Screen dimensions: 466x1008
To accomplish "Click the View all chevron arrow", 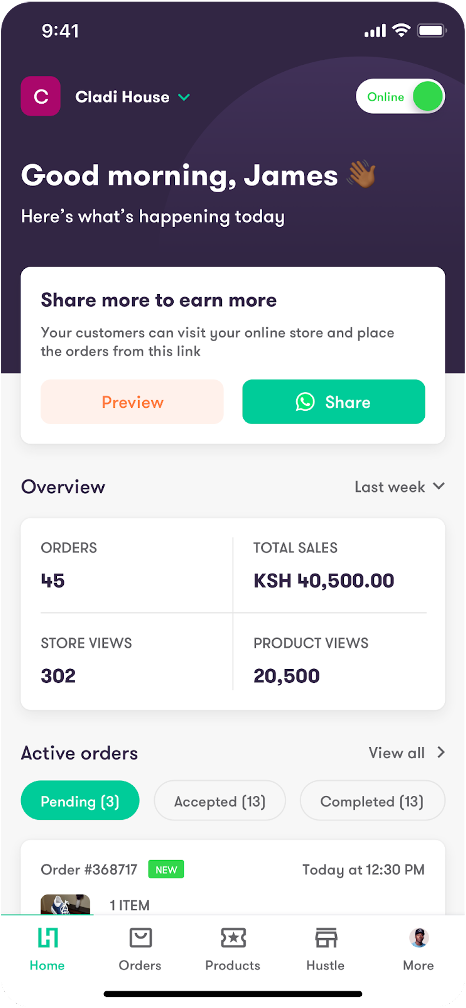I will pyautogui.click(x=441, y=752).
